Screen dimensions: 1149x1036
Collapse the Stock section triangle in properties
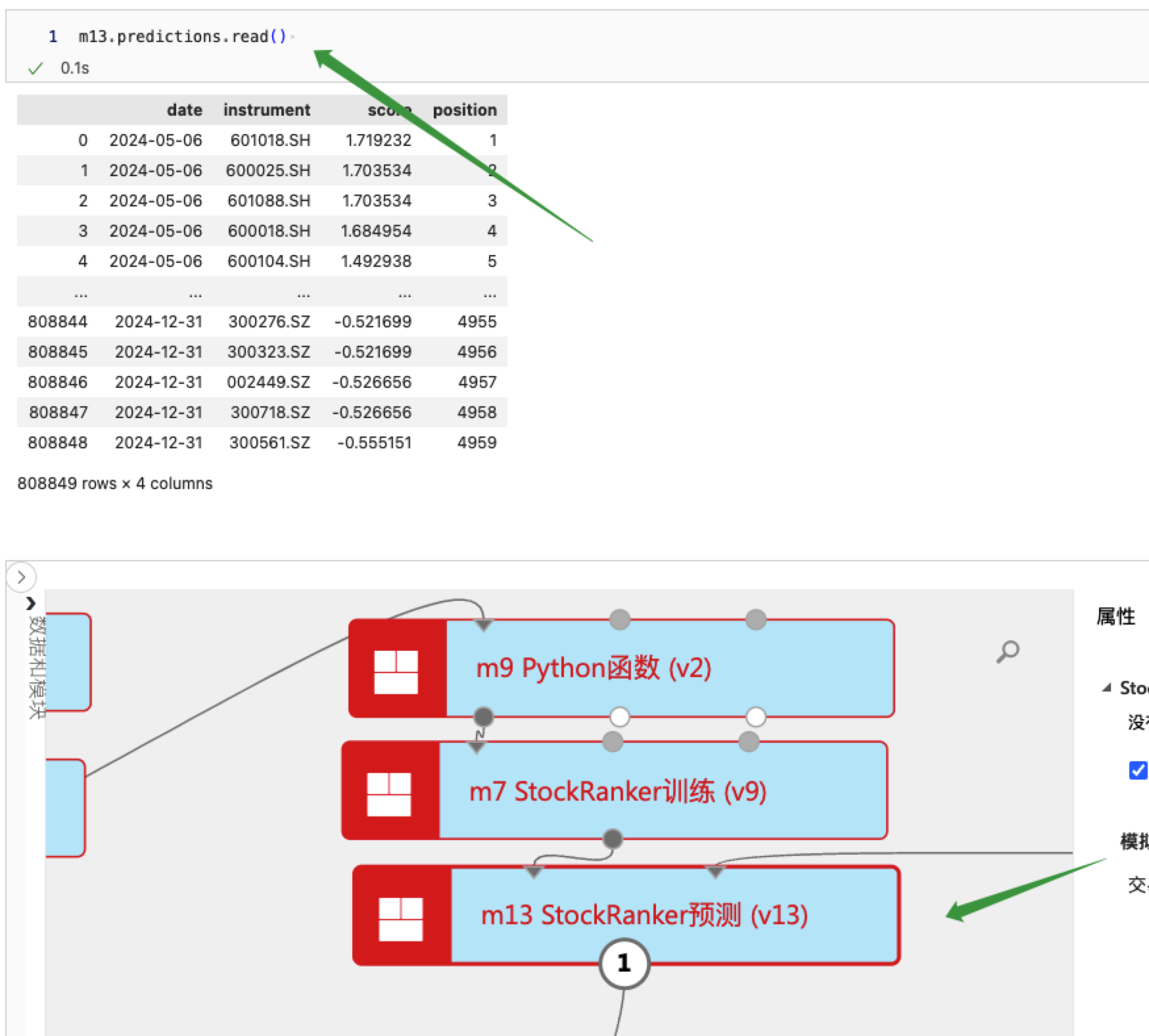pyautogui.click(x=1107, y=688)
